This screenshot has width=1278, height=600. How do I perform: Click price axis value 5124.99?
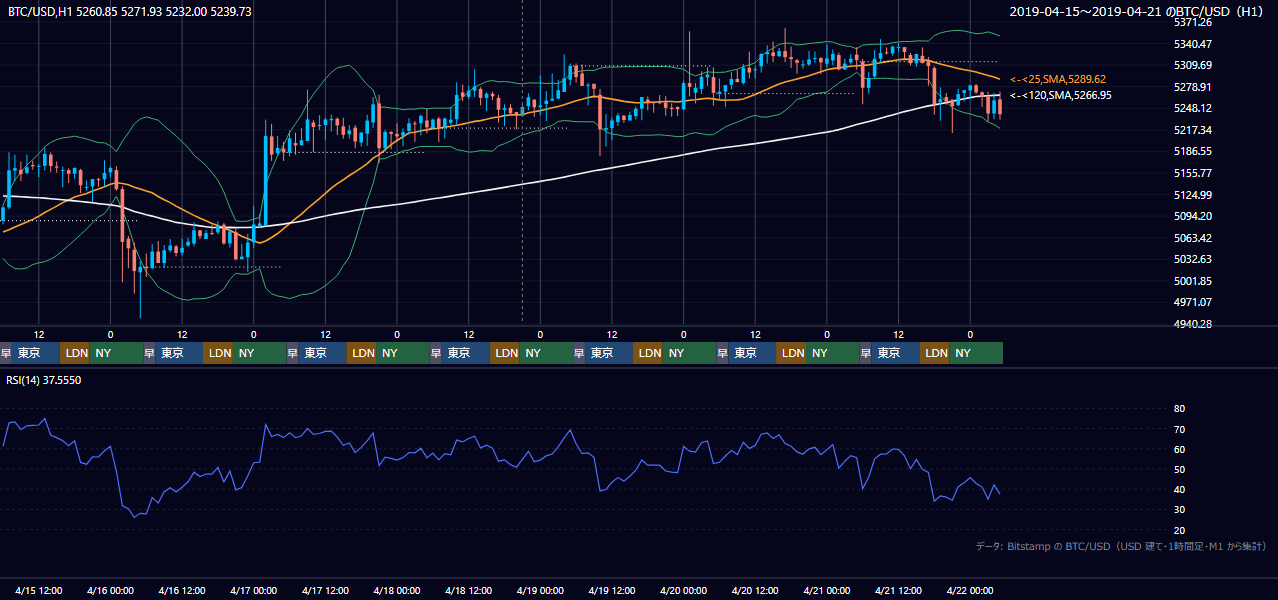[1192, 195]
